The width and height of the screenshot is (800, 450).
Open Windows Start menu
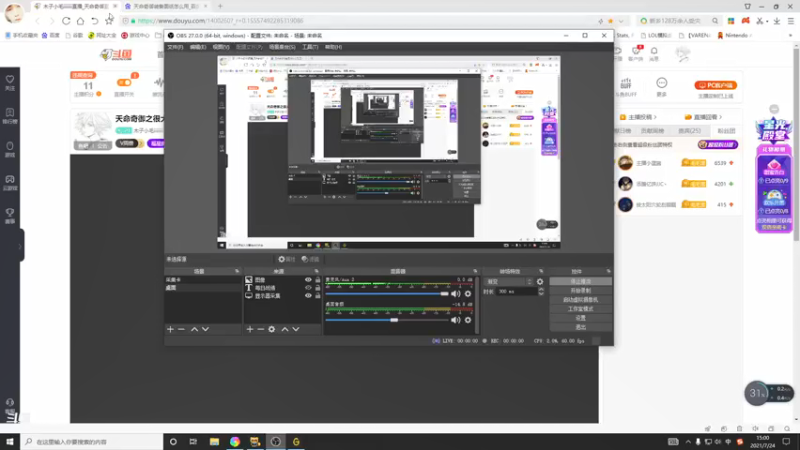pyautogui.click(x=10, y=442)
